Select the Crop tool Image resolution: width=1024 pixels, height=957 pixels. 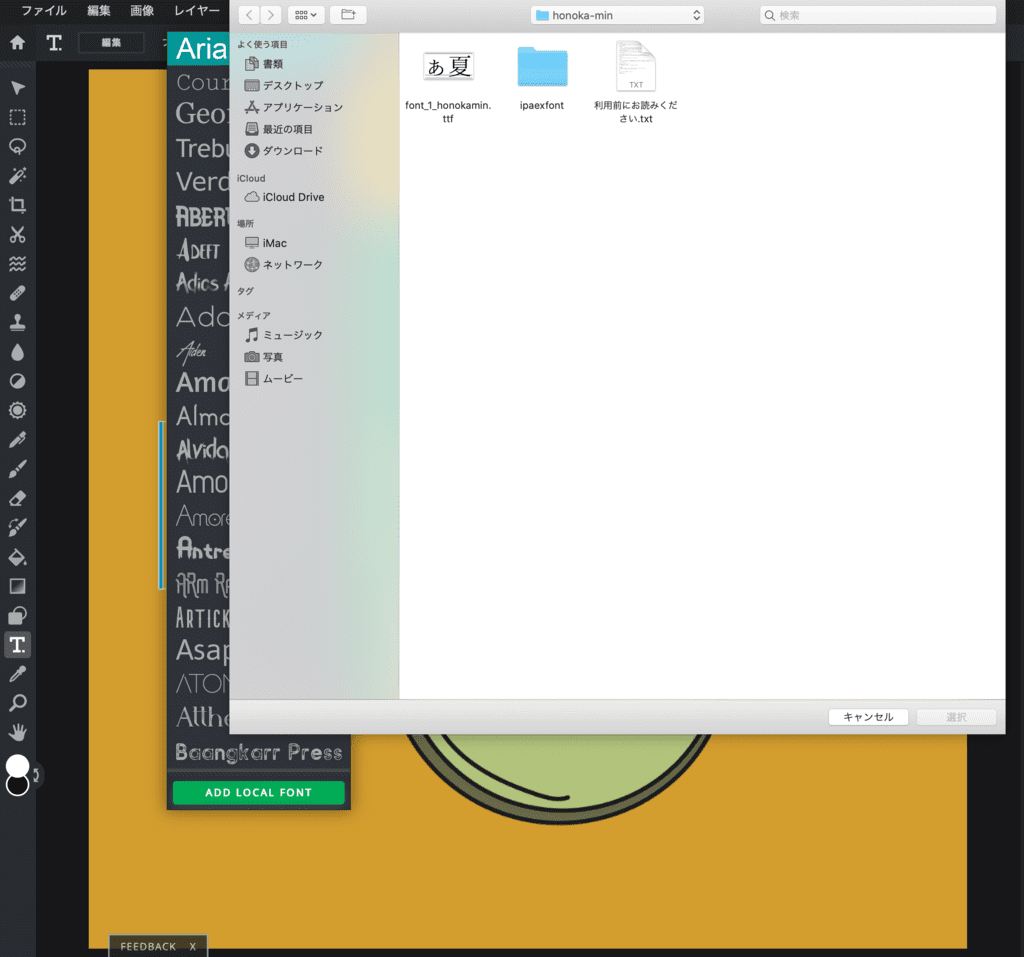pos(16,206)
